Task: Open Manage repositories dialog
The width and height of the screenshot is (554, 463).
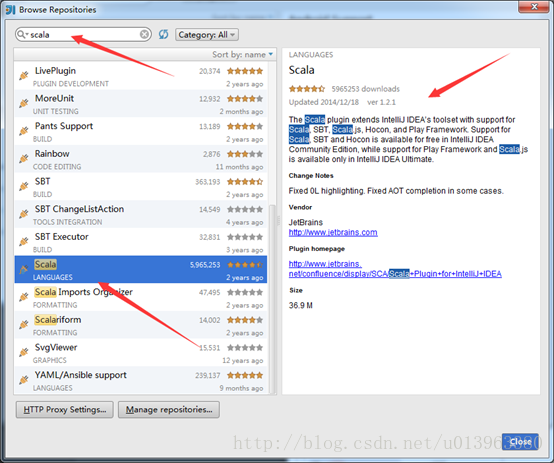Action: [169, 410]
